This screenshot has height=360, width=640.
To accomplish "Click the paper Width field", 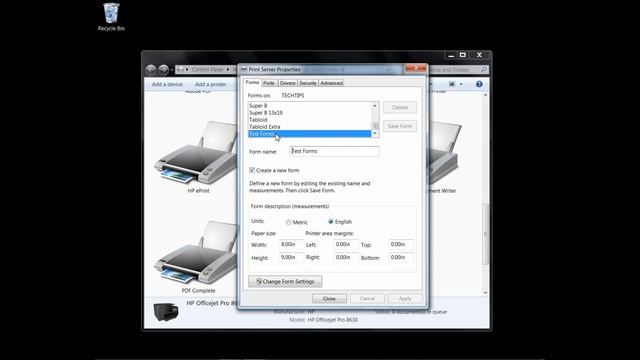I will [x=291, y=244].
